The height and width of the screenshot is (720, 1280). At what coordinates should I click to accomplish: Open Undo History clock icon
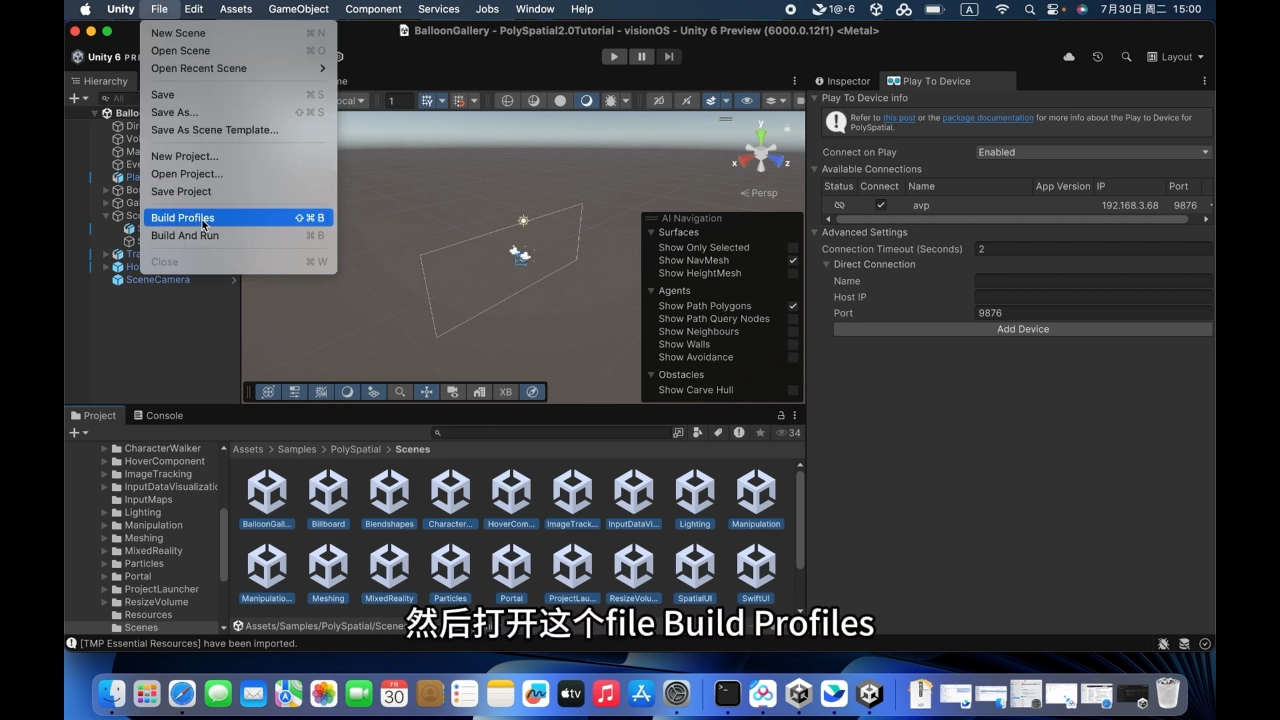click(1098, 57)
